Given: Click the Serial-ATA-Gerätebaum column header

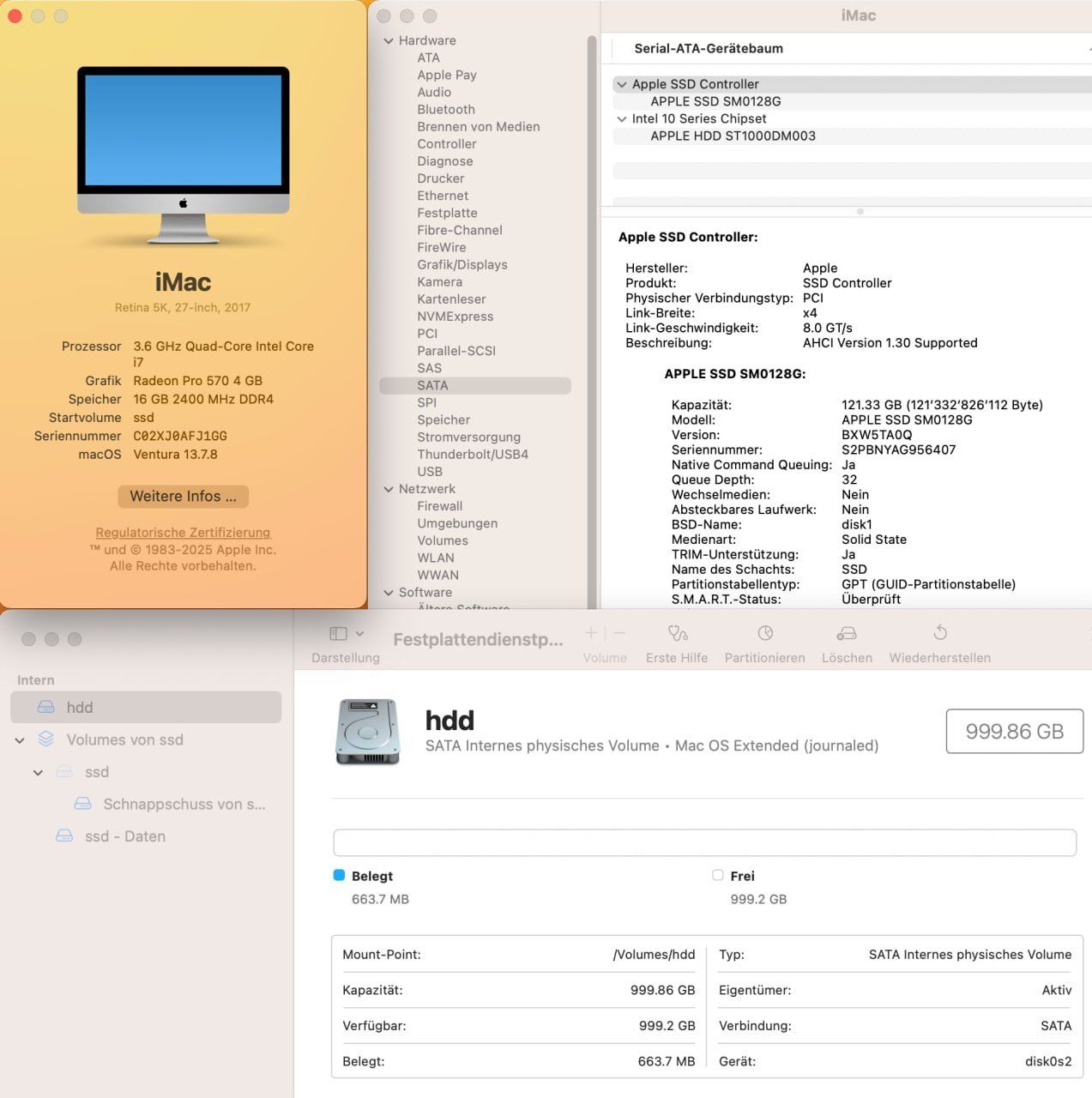Looking at the screenshot, I should (709, 48).
